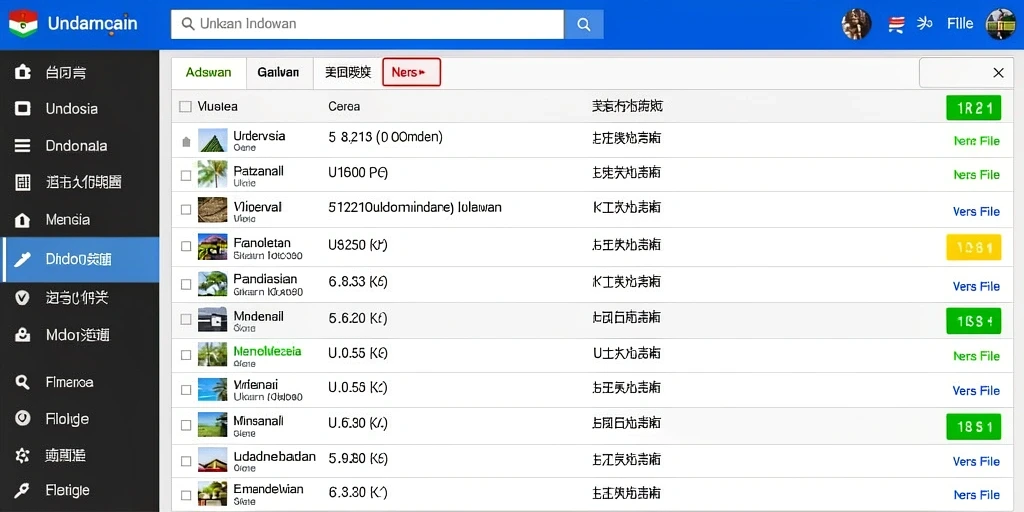
Task: Click the green Menolvlezeia name
Action: pyautogui.click(x=267, y=351)
